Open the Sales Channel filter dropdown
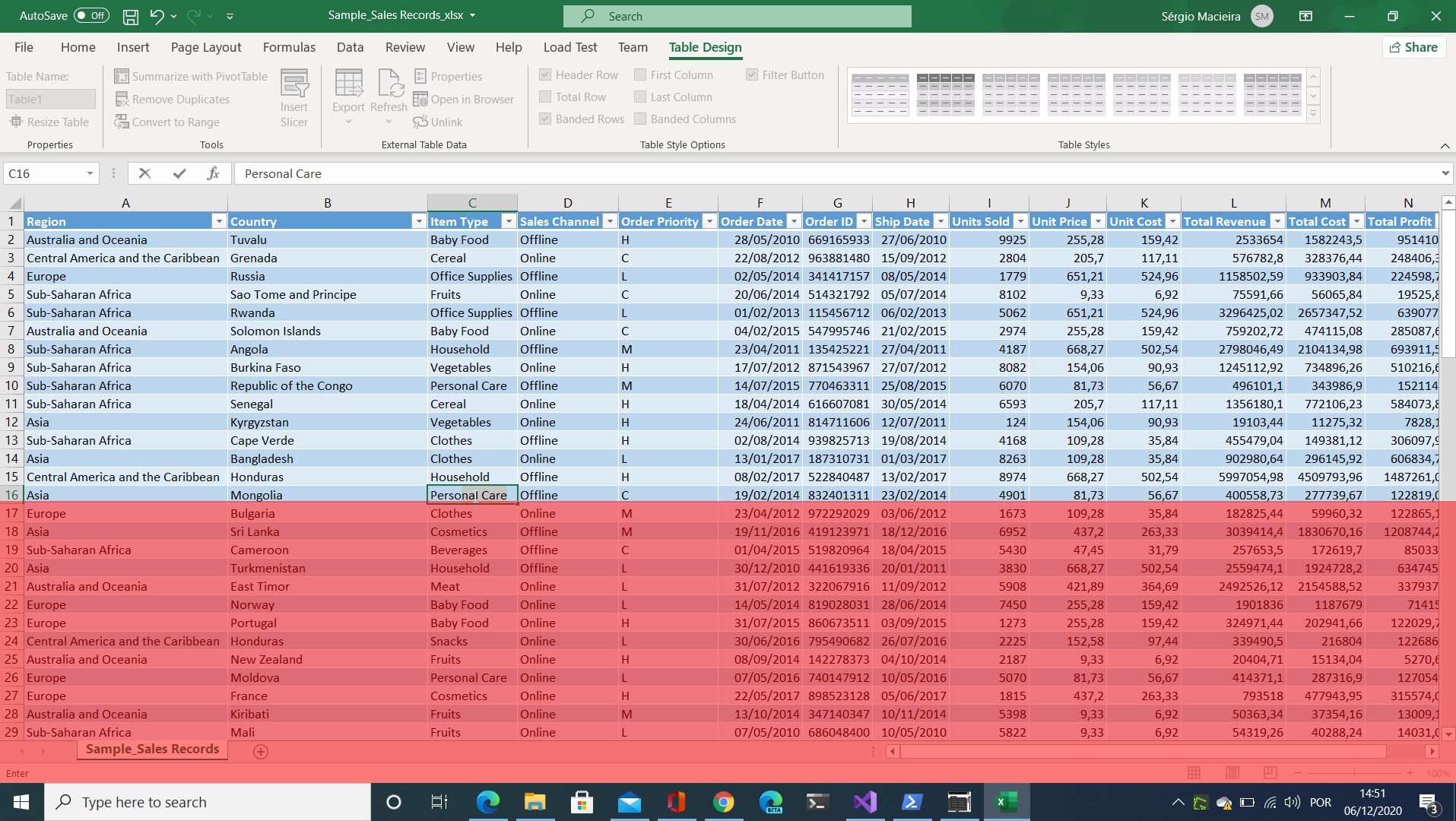 pos(610,221)
